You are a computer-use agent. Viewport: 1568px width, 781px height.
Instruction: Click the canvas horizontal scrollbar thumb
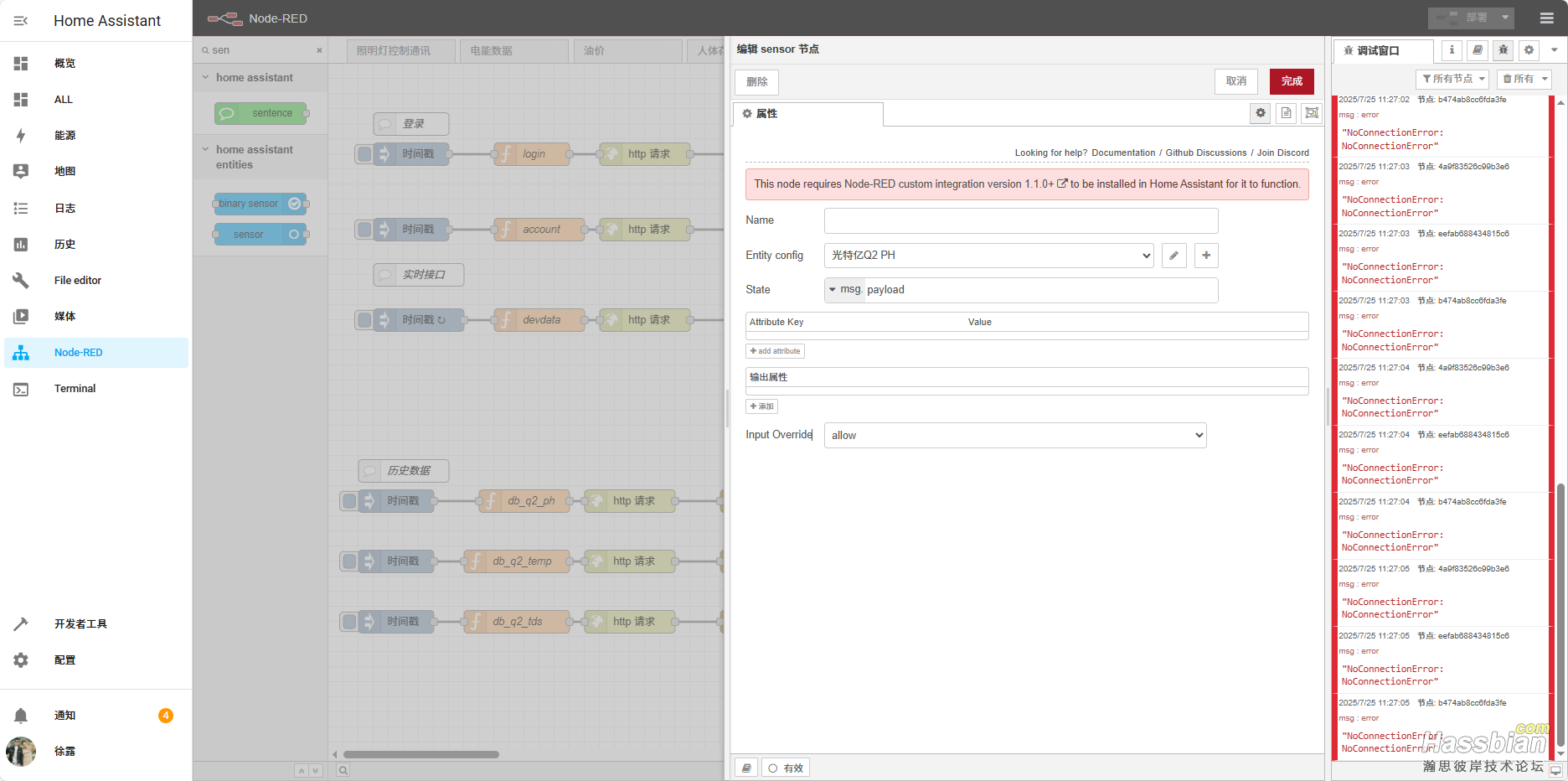click(421, 754)
